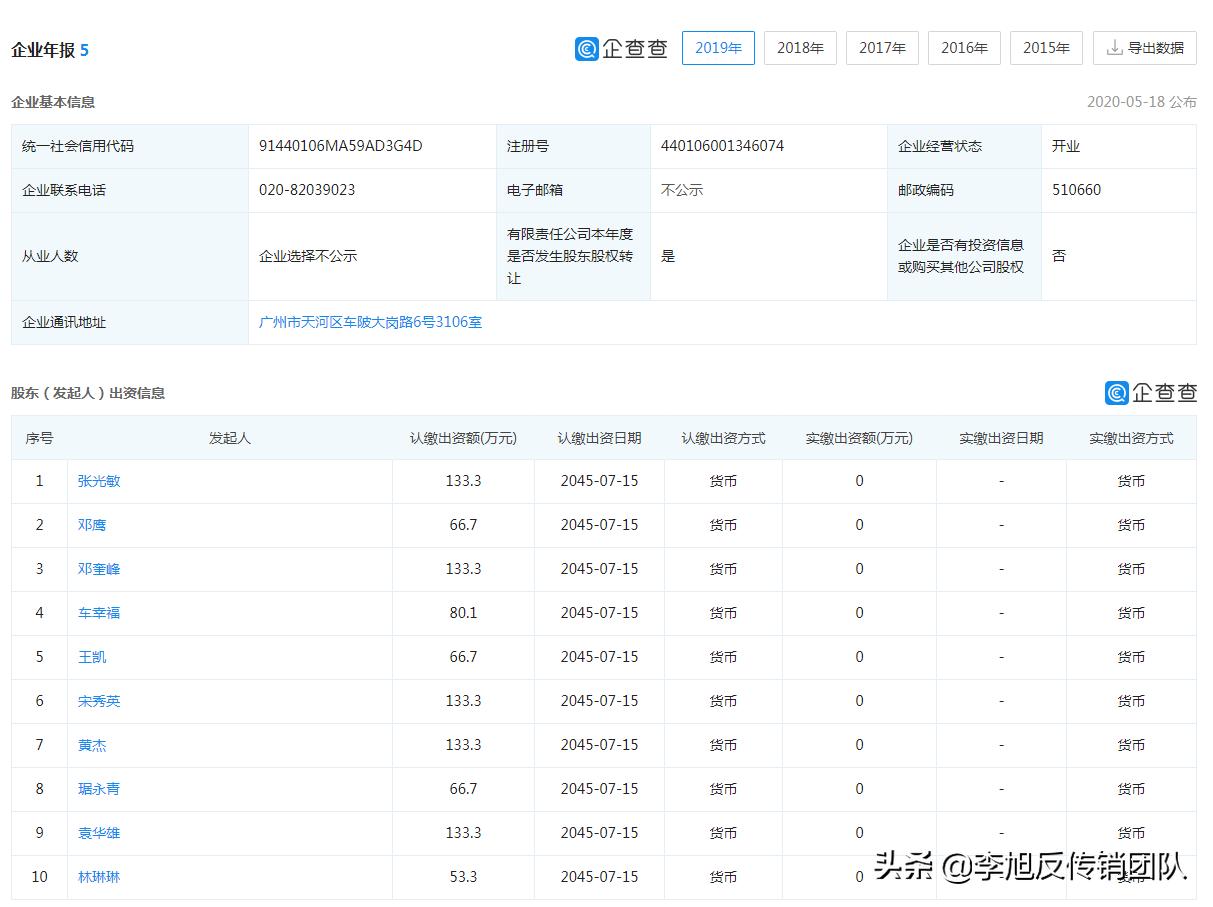Click the 琚永青 shareholder link
The image size is (1213, 907).
(98, 789)
